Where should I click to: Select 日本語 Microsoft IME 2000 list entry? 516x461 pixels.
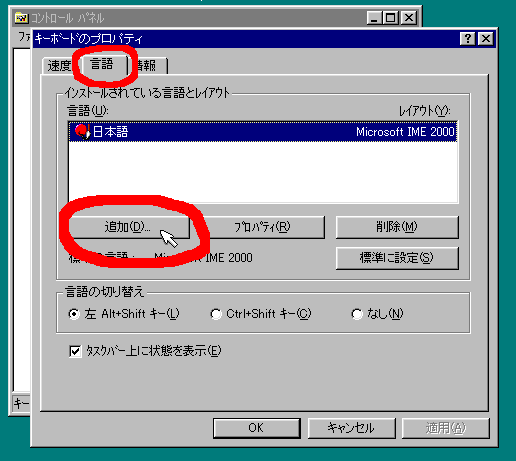point(263,132)
